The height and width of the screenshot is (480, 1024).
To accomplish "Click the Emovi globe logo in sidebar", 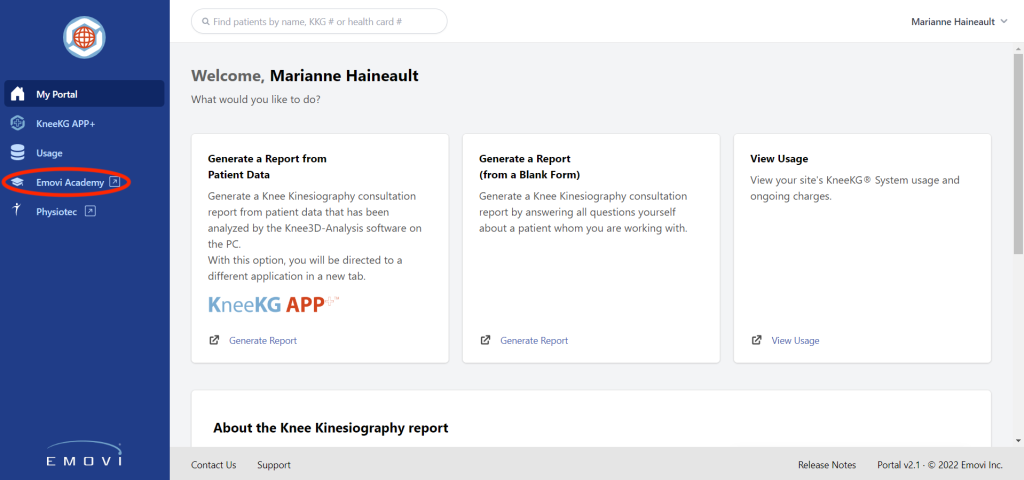I will pyautogui.click(x=84, y=37).
